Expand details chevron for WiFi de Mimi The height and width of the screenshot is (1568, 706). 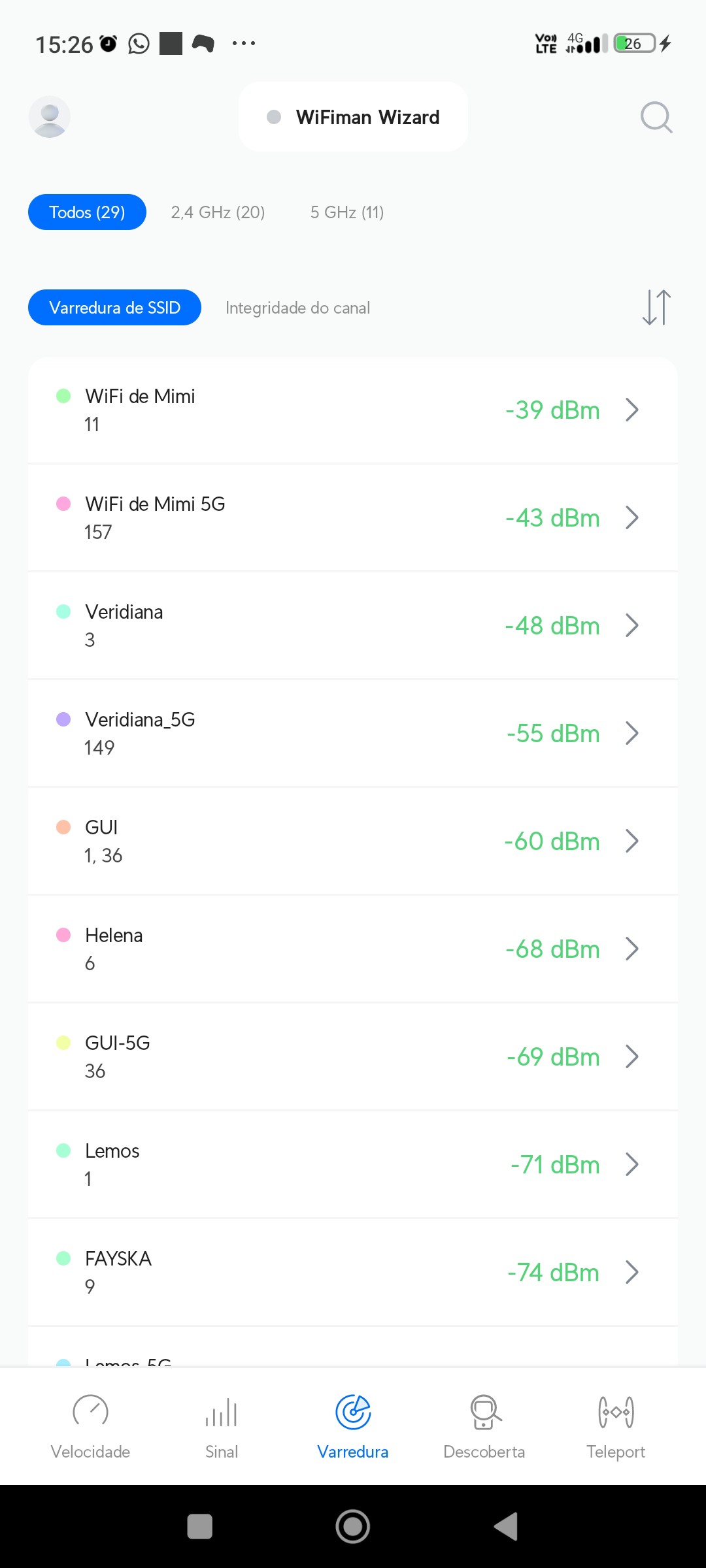coord(631,410)
